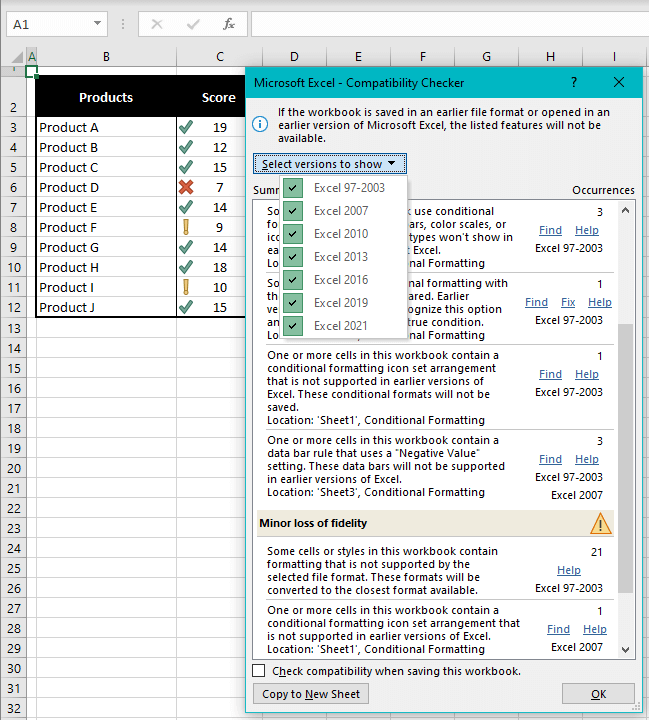Click the minor loss warning triangle icon
The width and height of the screenshot is (649, 720).
[x=600, y=523]
